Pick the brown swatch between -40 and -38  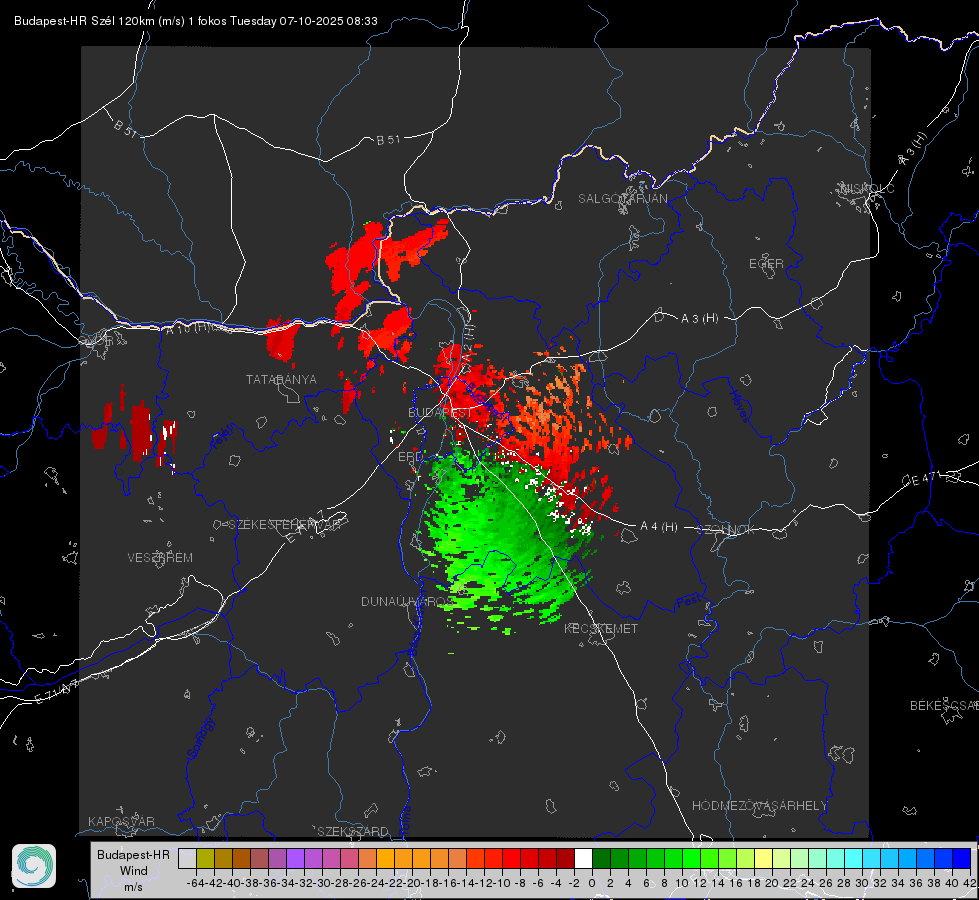click(x=241, y=858)
